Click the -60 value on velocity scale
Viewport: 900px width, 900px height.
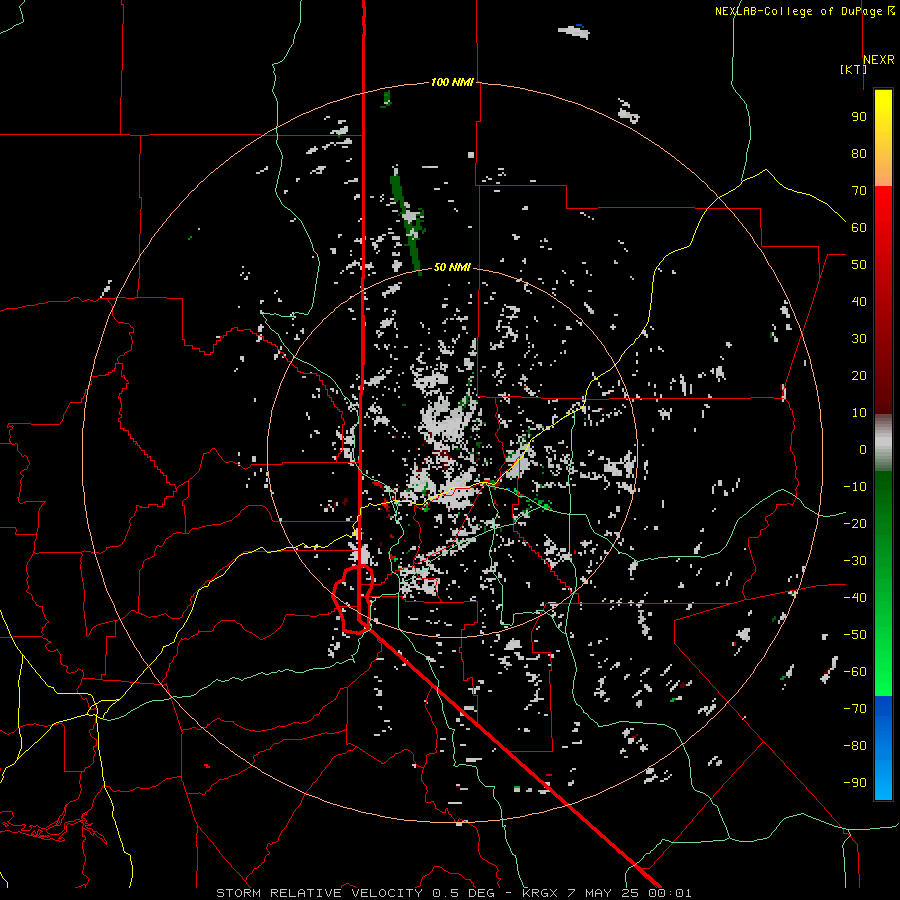coord(855,672)
